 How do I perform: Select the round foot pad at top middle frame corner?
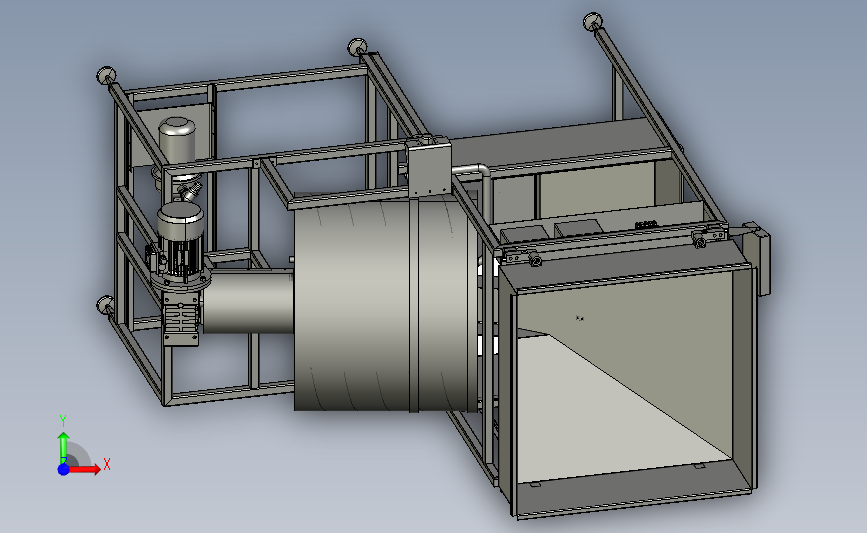(x=357, y=47)
